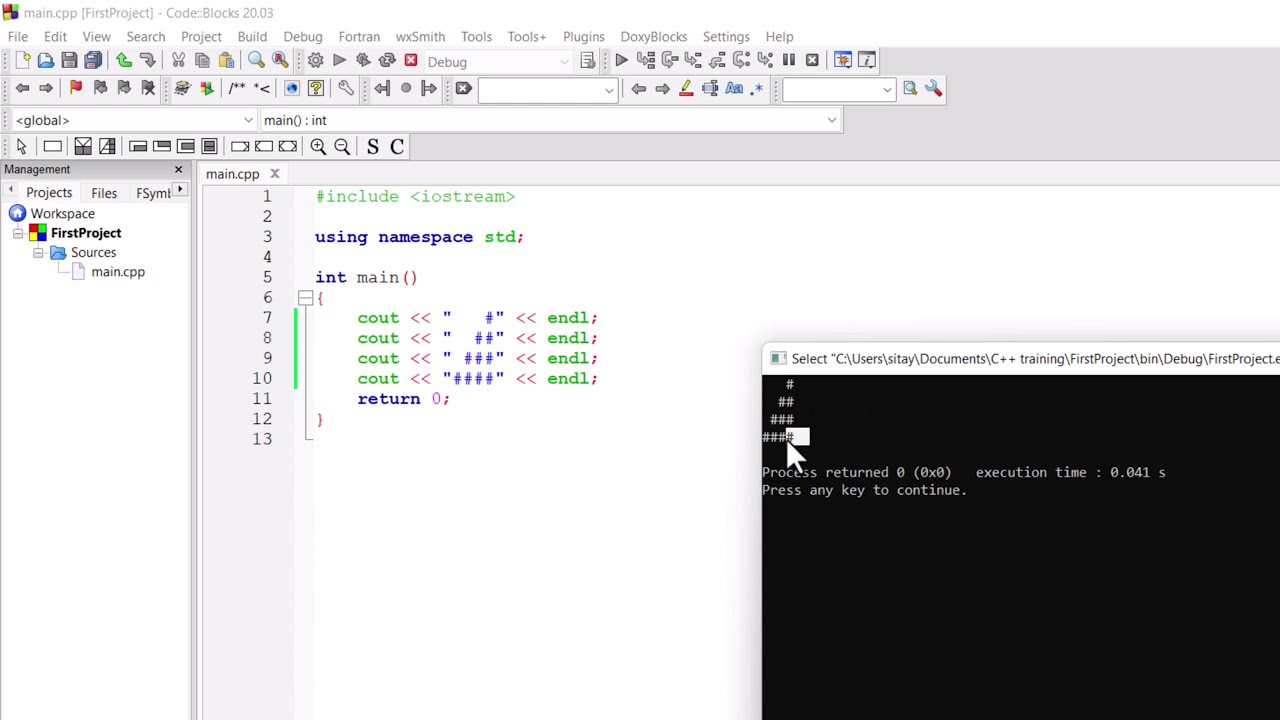Click the Zoom out magnifier icon
This screenshot has width=1280, height=720.
(x=342, y=147)
